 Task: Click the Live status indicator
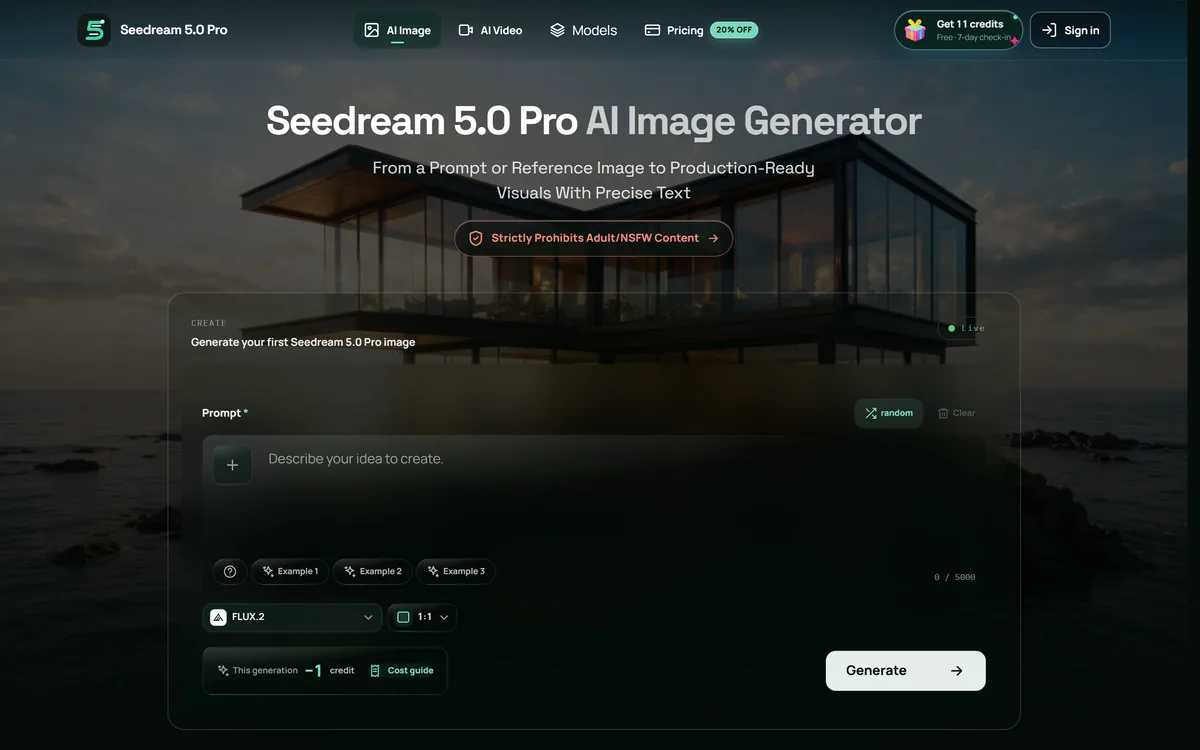(x=966, y=328)
